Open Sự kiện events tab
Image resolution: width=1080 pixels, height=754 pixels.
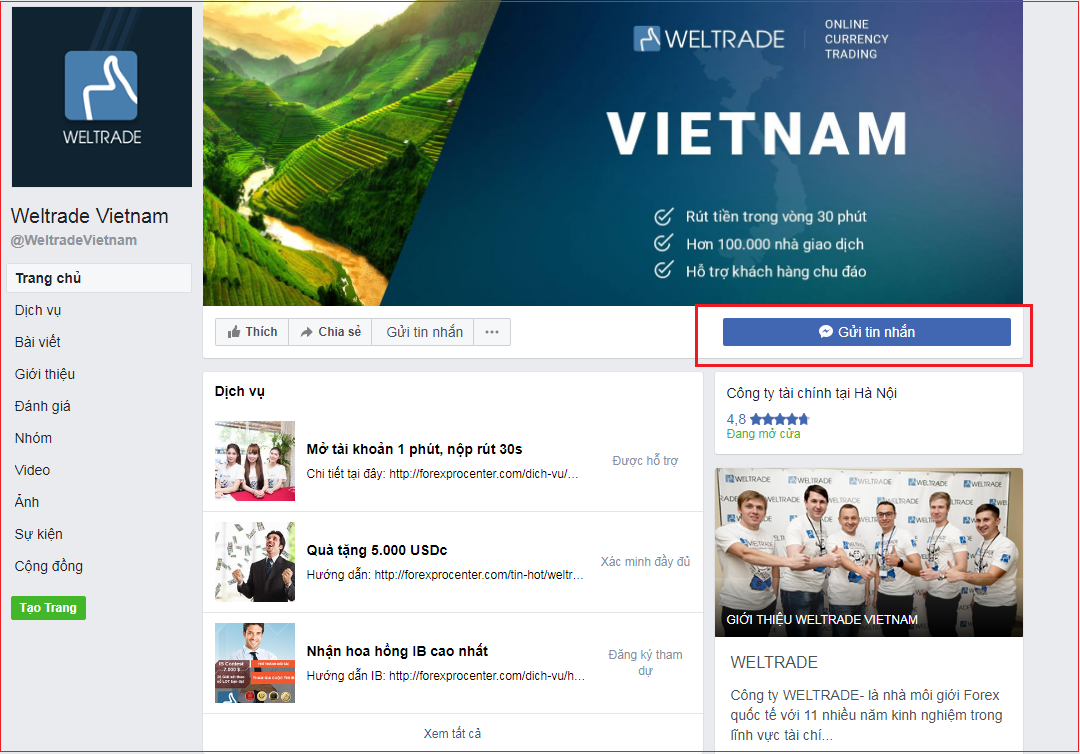tap(39, 534)
